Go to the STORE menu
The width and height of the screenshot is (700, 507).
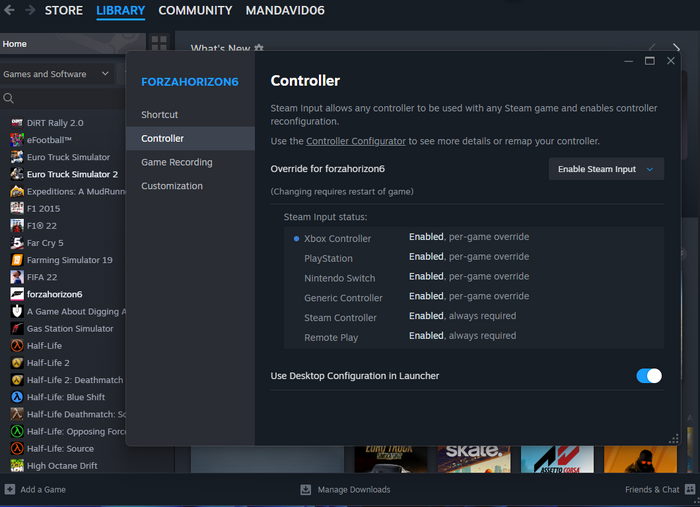[x=64, y=10]
